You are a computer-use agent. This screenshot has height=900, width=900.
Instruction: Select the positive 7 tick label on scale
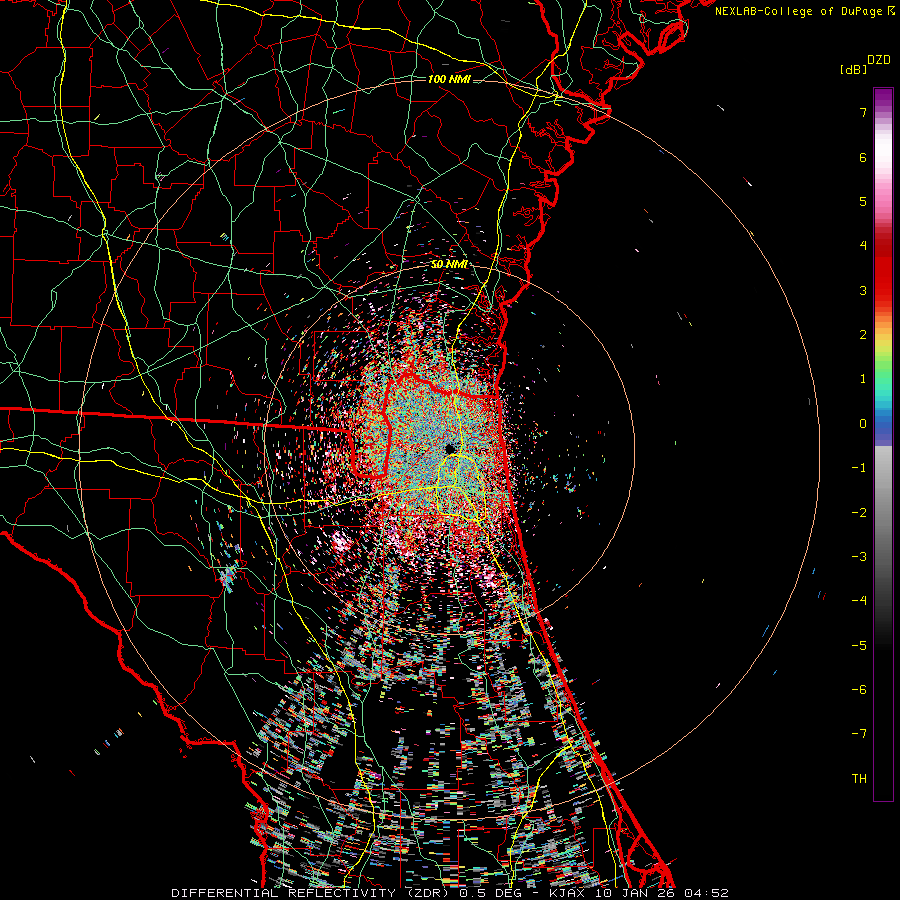[863, 112]
